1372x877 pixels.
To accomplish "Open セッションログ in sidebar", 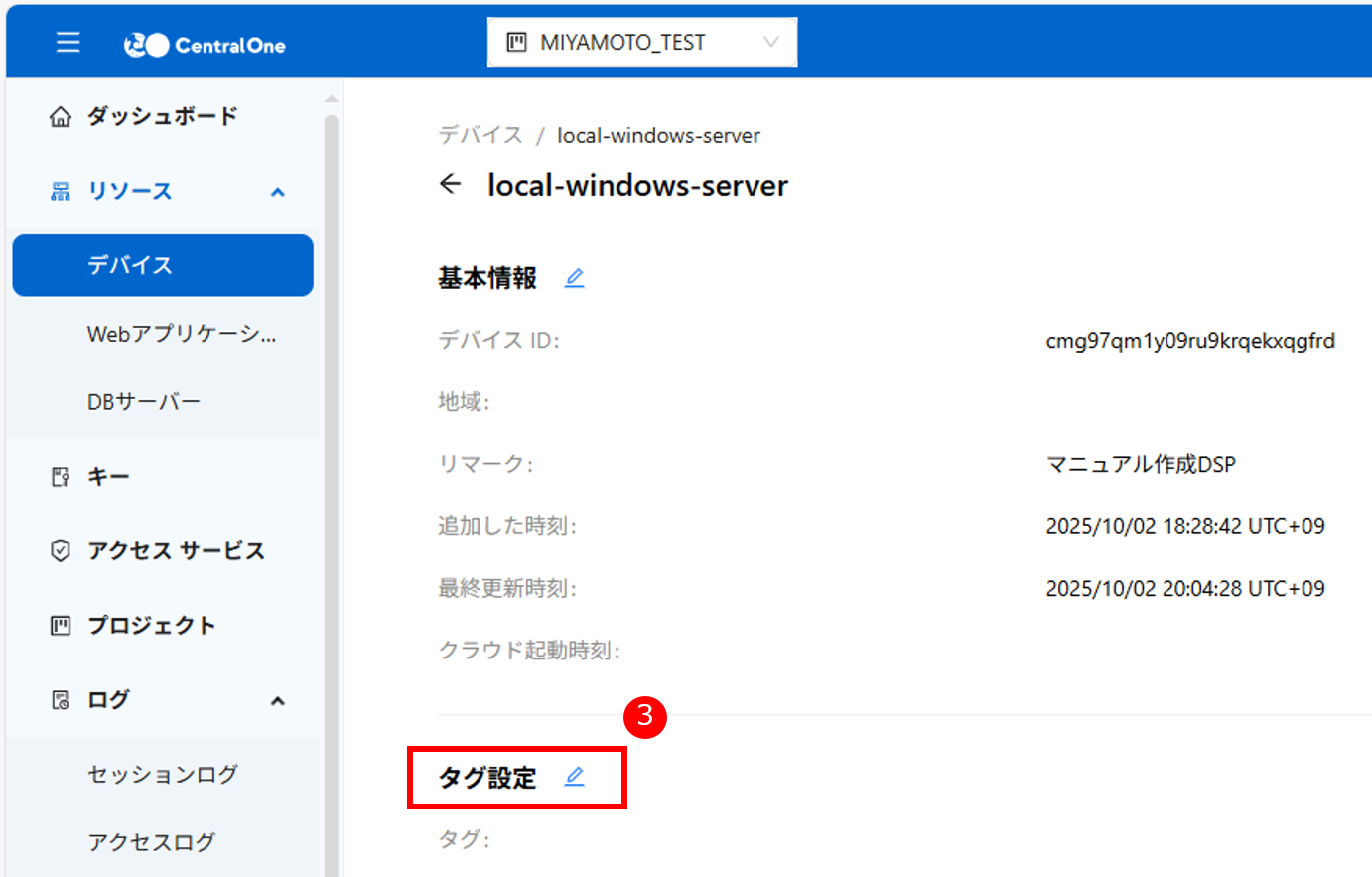I will coord(163,774).
